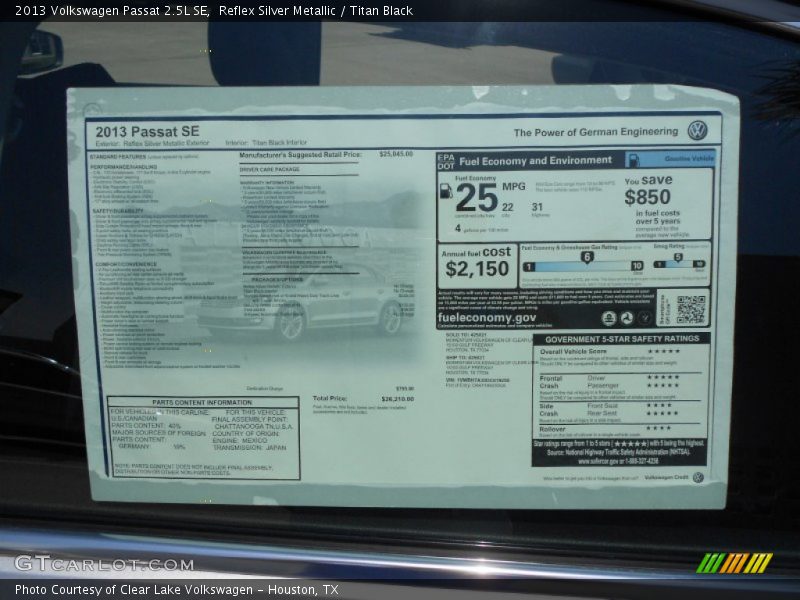
Task: Click the EPA DOT badge
Action: (445, 161)
